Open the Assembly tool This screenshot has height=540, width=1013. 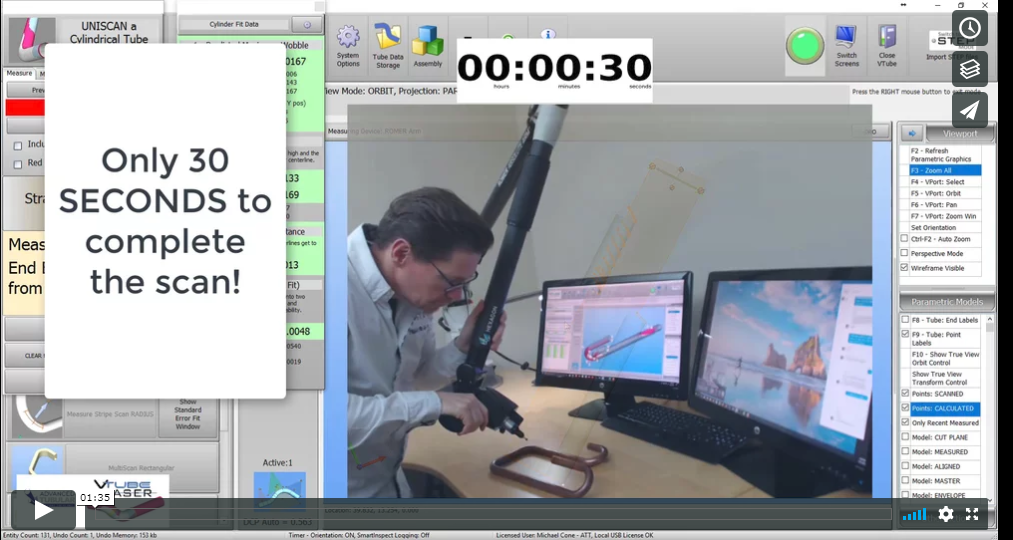pyautogui.click(x=428, y=46)
